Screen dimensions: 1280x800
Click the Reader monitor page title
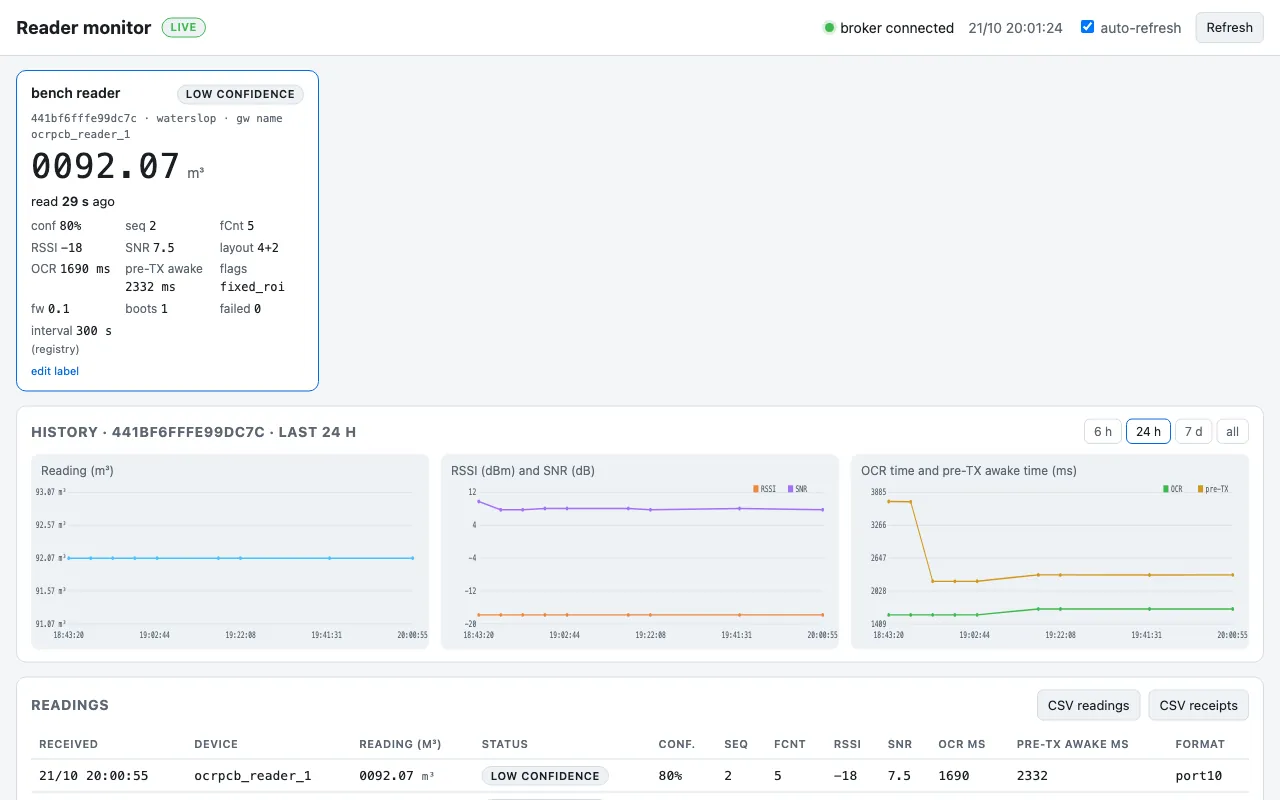(84, 28)
